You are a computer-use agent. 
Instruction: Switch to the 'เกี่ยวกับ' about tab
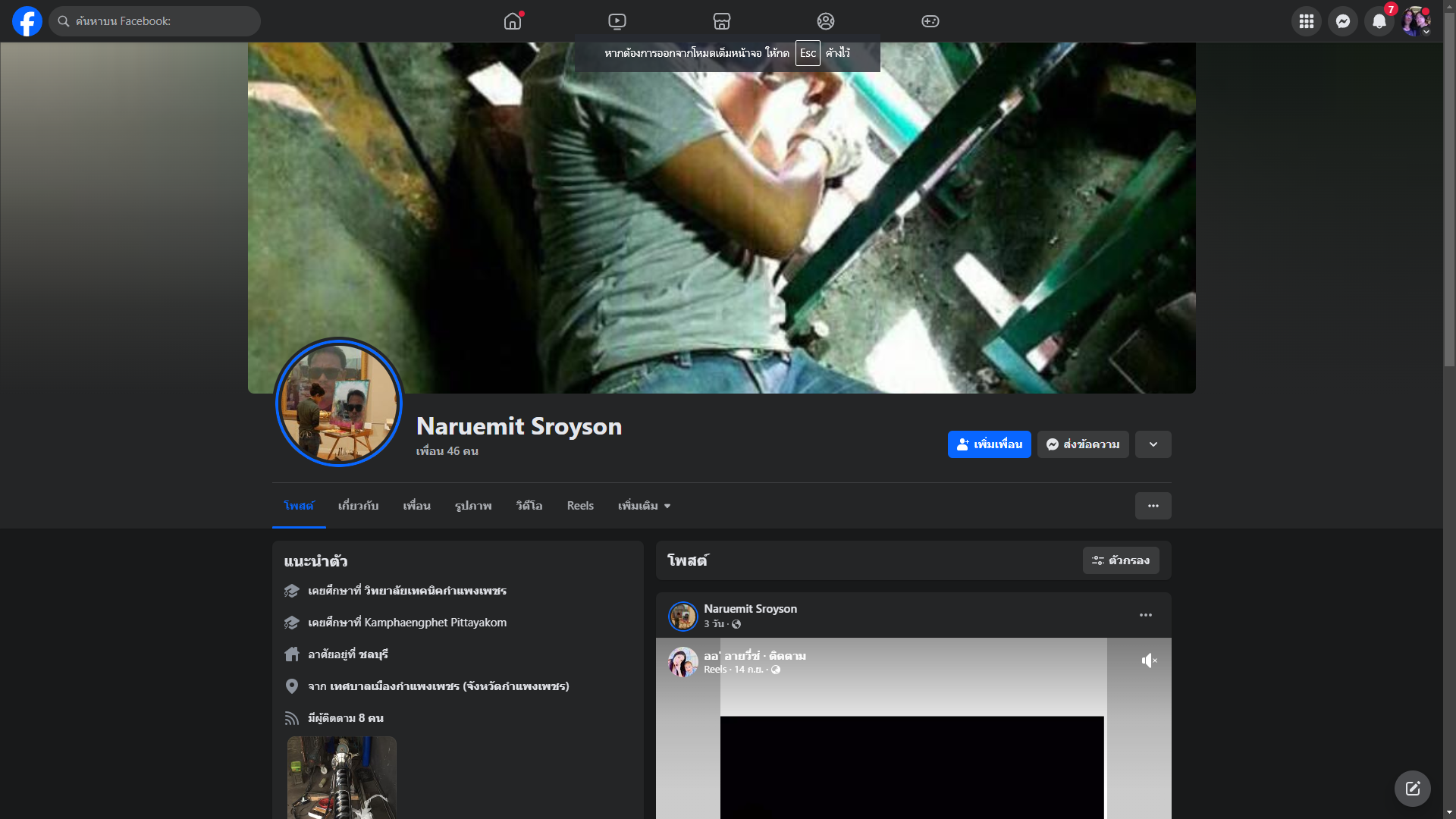point(358,506)
